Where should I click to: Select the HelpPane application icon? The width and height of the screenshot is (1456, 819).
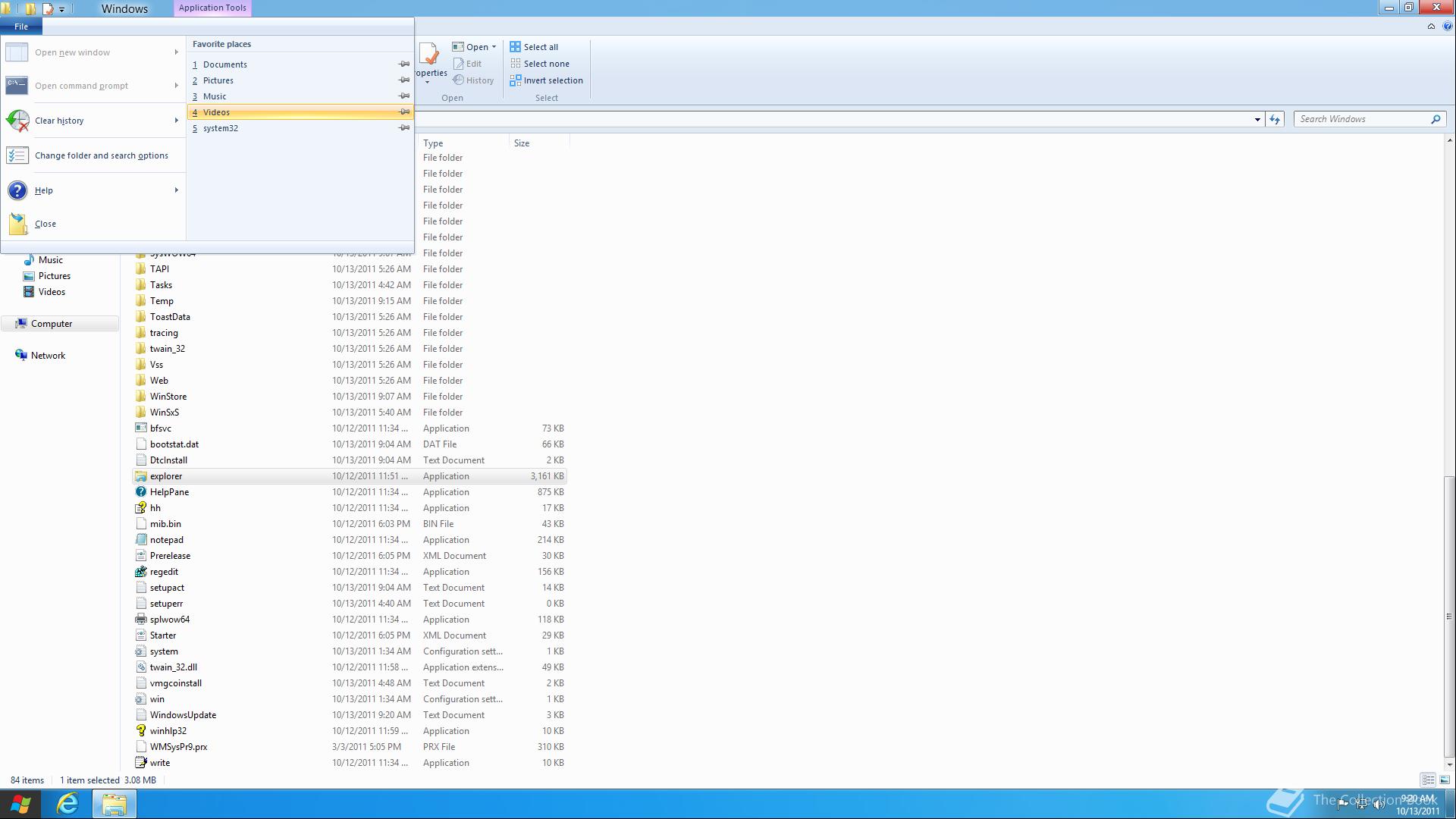(x=140, y=492)
